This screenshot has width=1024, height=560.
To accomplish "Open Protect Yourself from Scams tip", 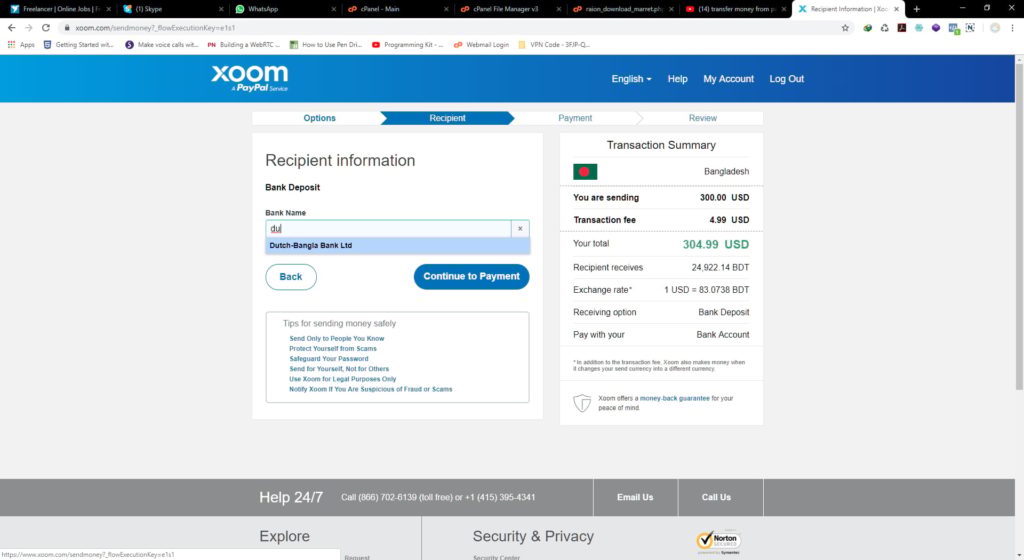I will tap(332, 349).
